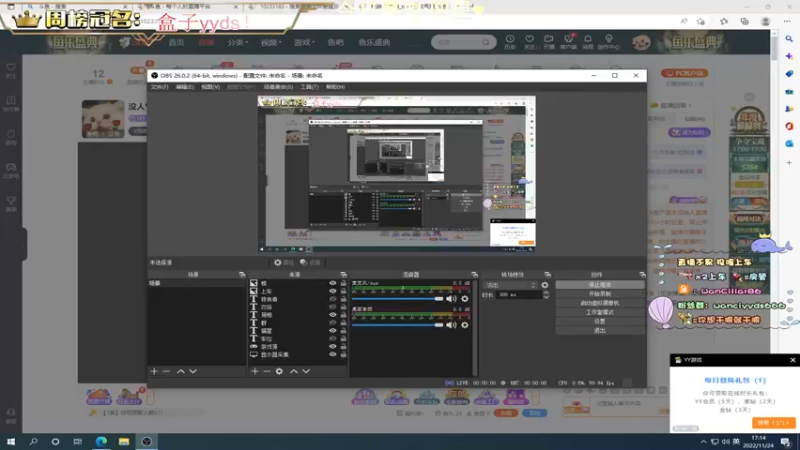Add a new source with the plus icon

pyautogui.click(x=255, y=371)
